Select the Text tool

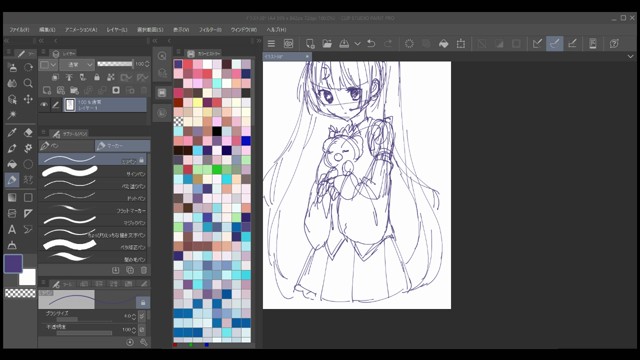pyautogui.click(x=12, y=229)
